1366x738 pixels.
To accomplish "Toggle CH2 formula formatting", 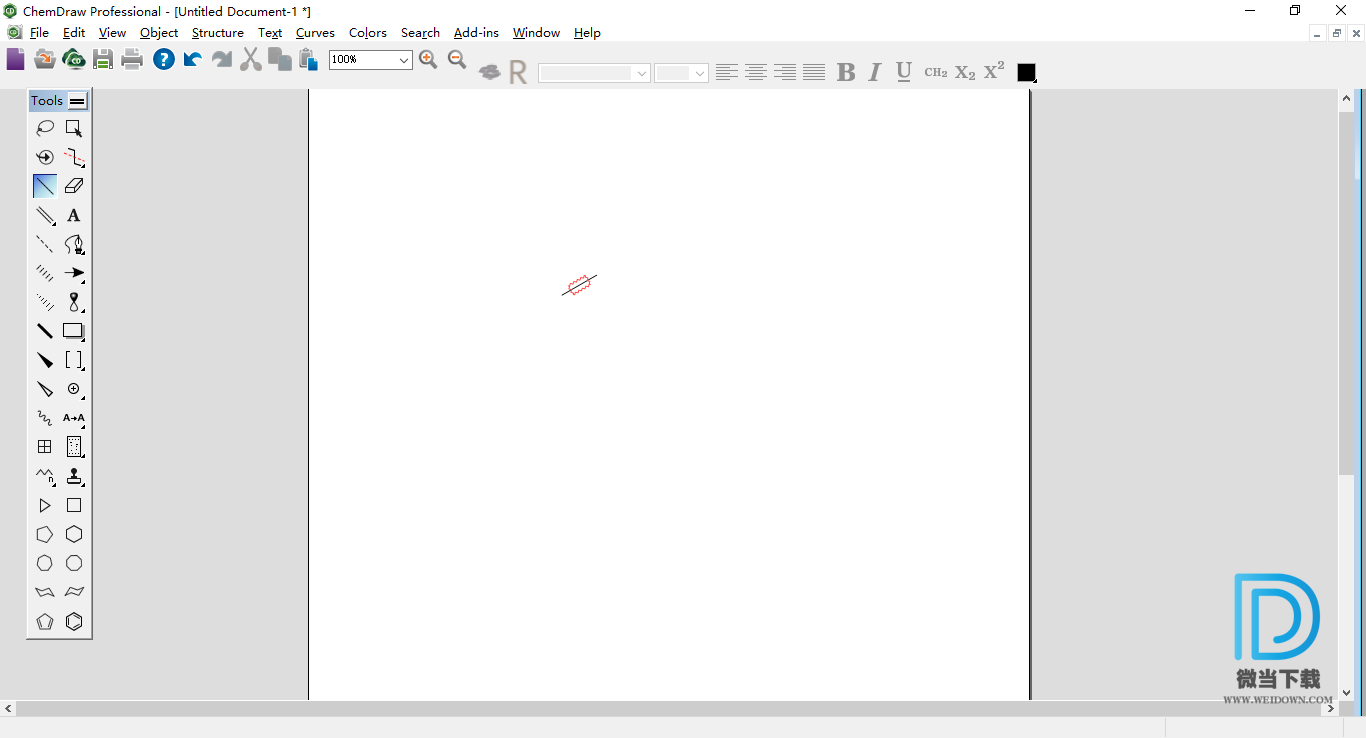I will pyautogui.click(x=936, y=72).
